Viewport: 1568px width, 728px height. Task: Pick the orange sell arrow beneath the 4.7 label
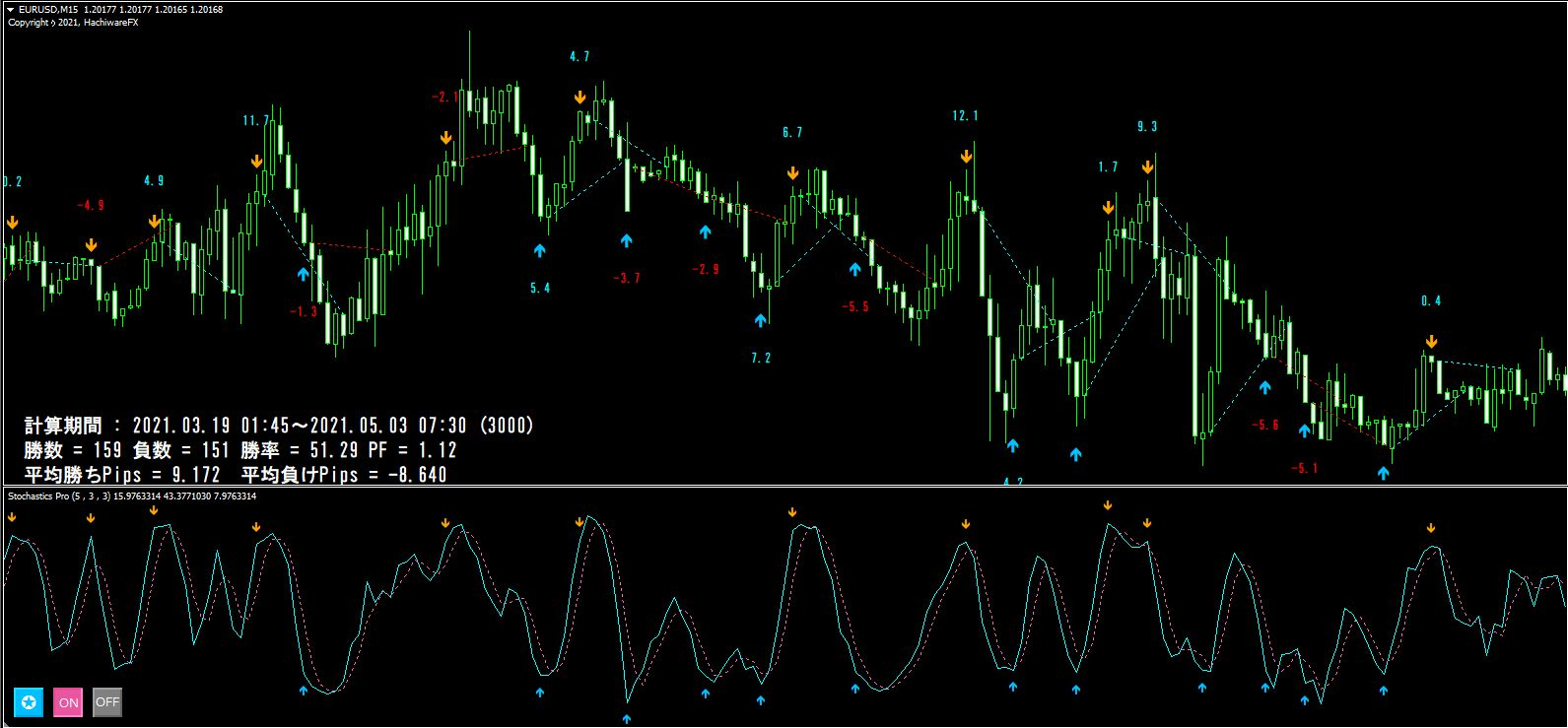(x=579, y=97)
